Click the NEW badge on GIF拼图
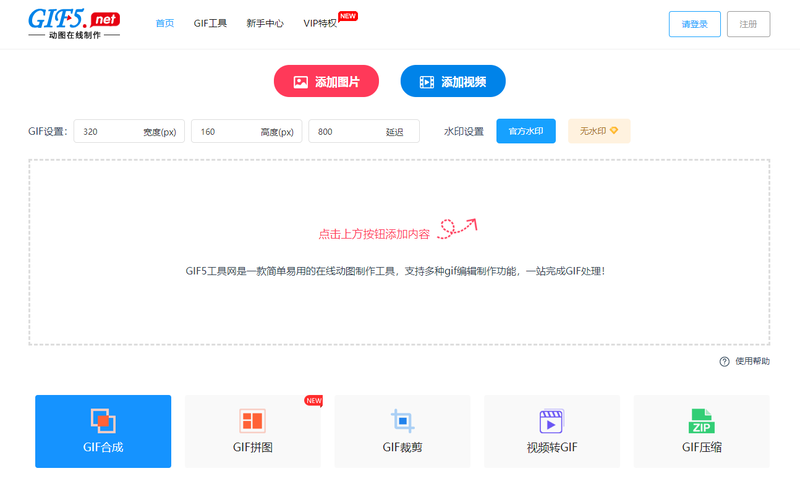The width and height of the screenshot is (800, 484). (x=313, y=400)
